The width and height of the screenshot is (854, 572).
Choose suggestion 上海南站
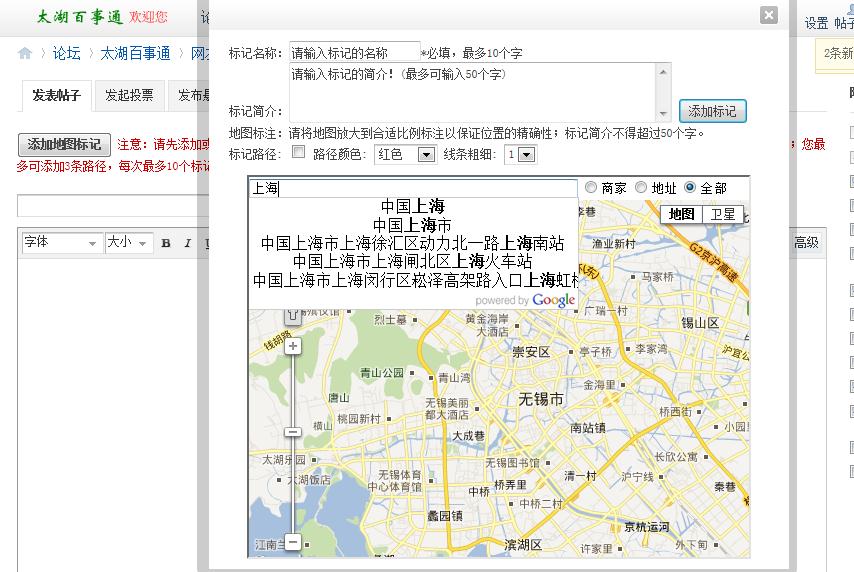(x=413, y=243)
